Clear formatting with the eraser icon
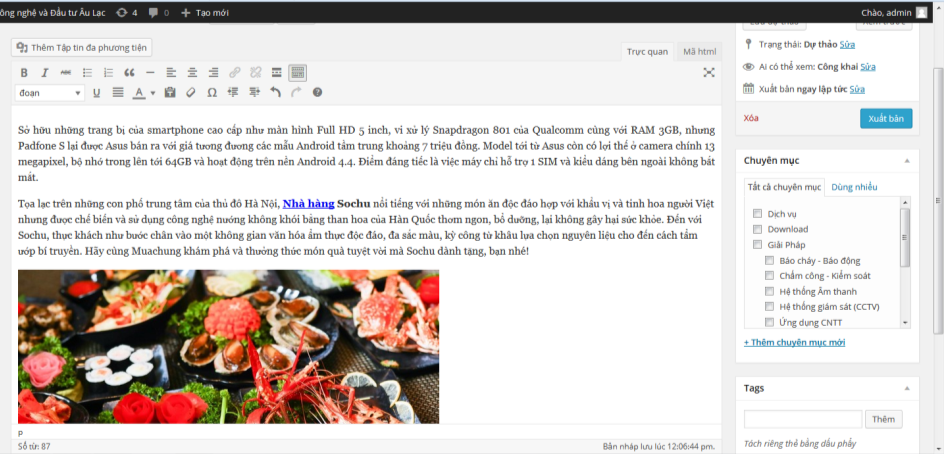Viewport: 944px width, 454px height. coord(191,93)
